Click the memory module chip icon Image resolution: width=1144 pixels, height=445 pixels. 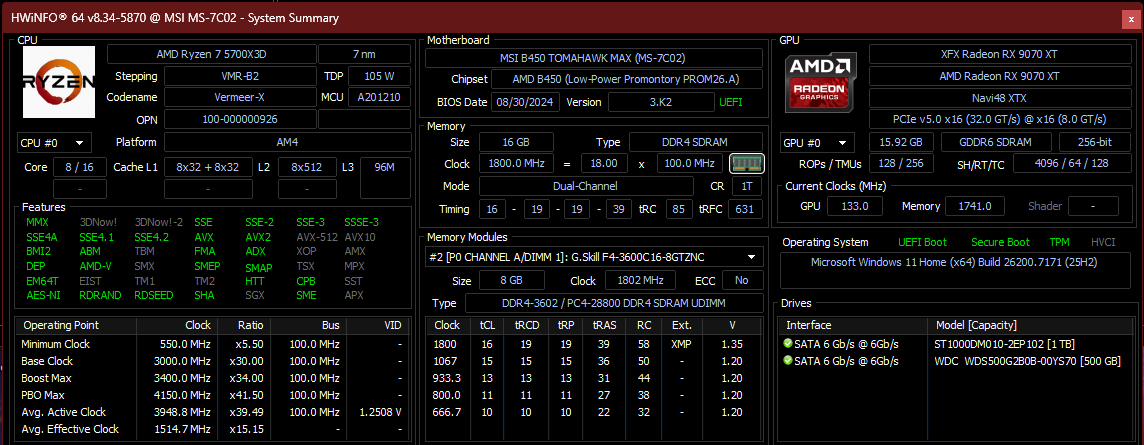(x=746, y=163)
